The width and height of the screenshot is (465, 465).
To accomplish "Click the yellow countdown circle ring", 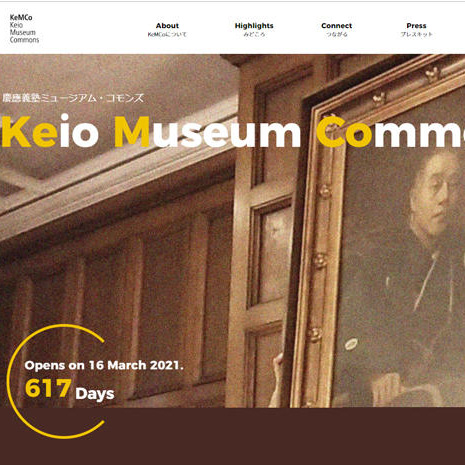I will (x=9, y=381).
